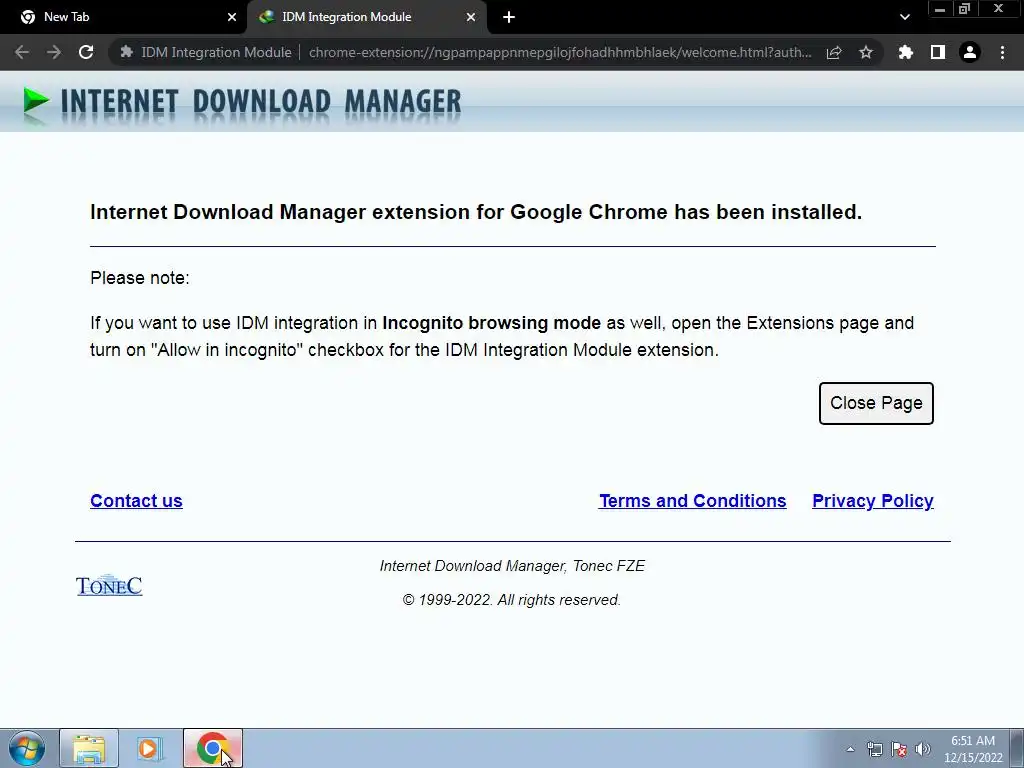Click the extension site info icon in address bar

pos(127,52)
